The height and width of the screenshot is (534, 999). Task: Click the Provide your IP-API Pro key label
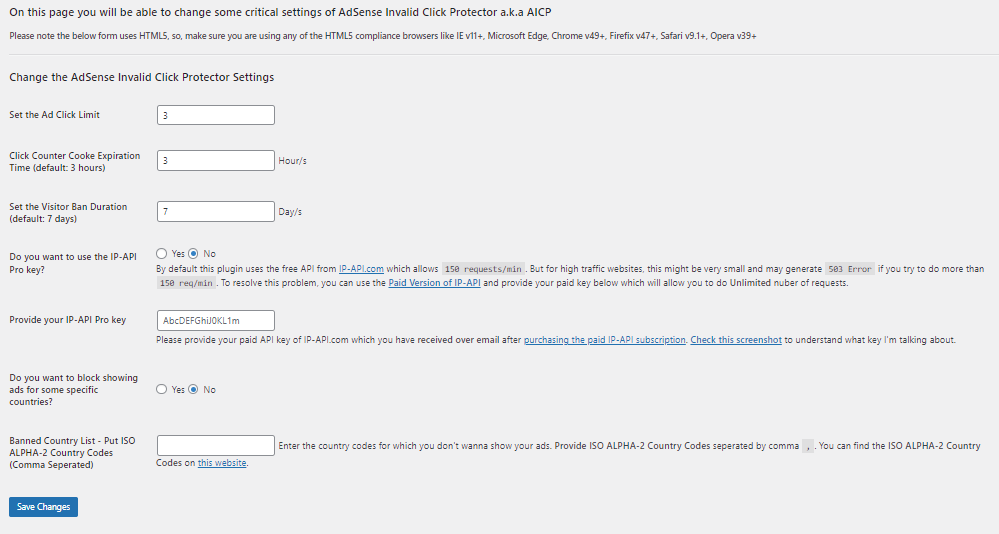click(x=68, y=321)
